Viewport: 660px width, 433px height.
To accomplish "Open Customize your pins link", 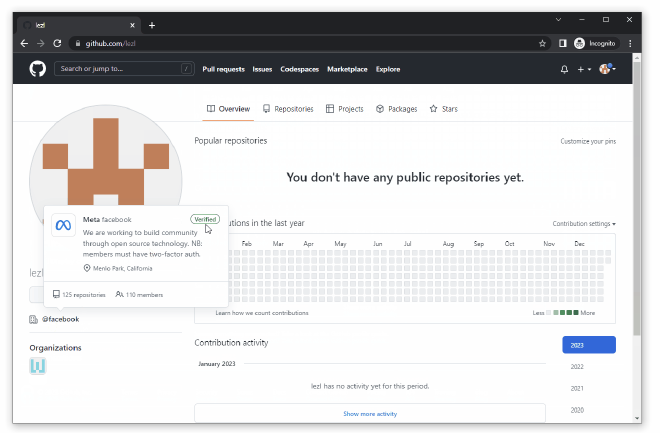I will coord(588,142).
